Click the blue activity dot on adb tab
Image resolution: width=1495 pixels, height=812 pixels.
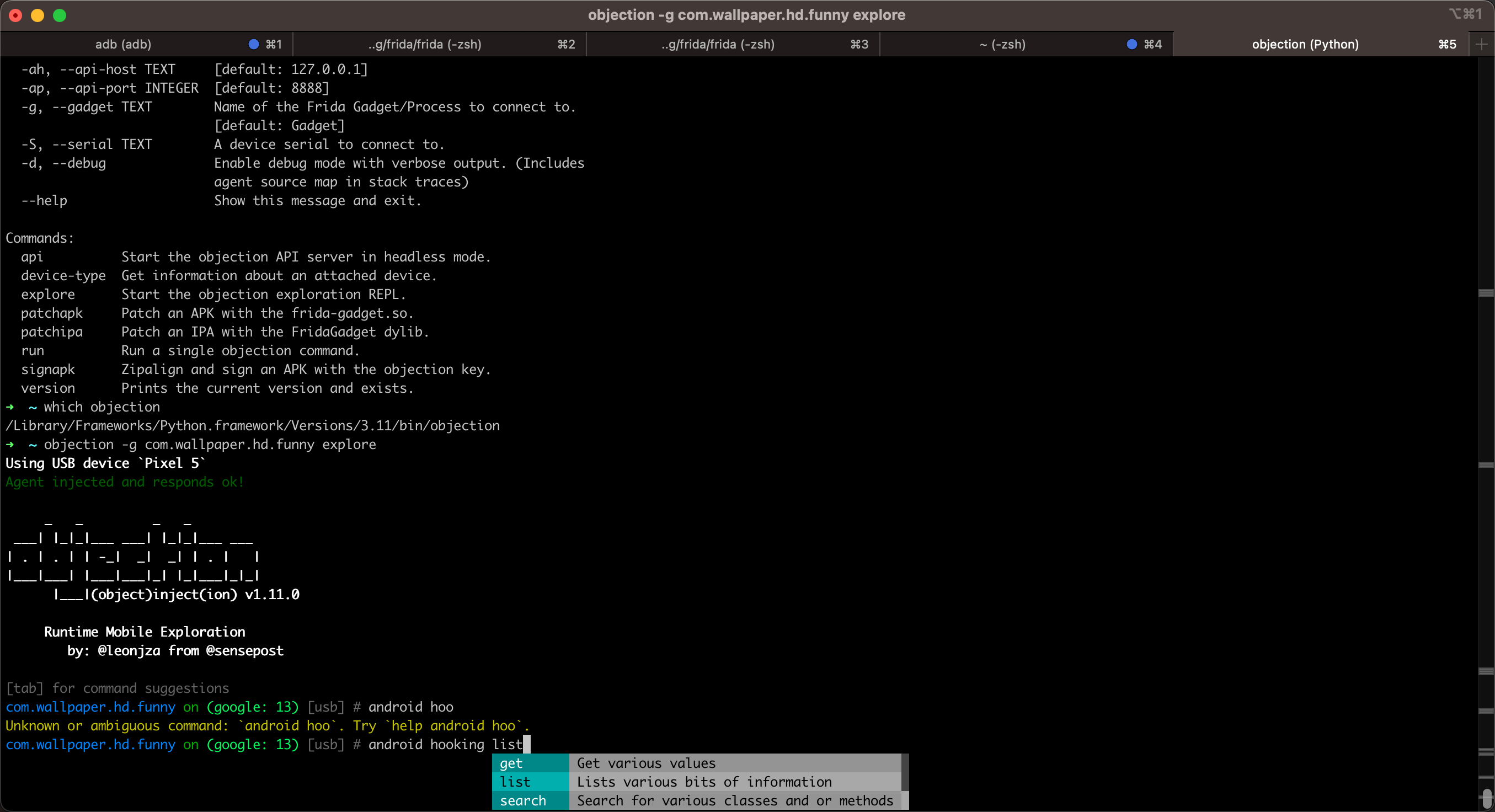click(253, 44)
